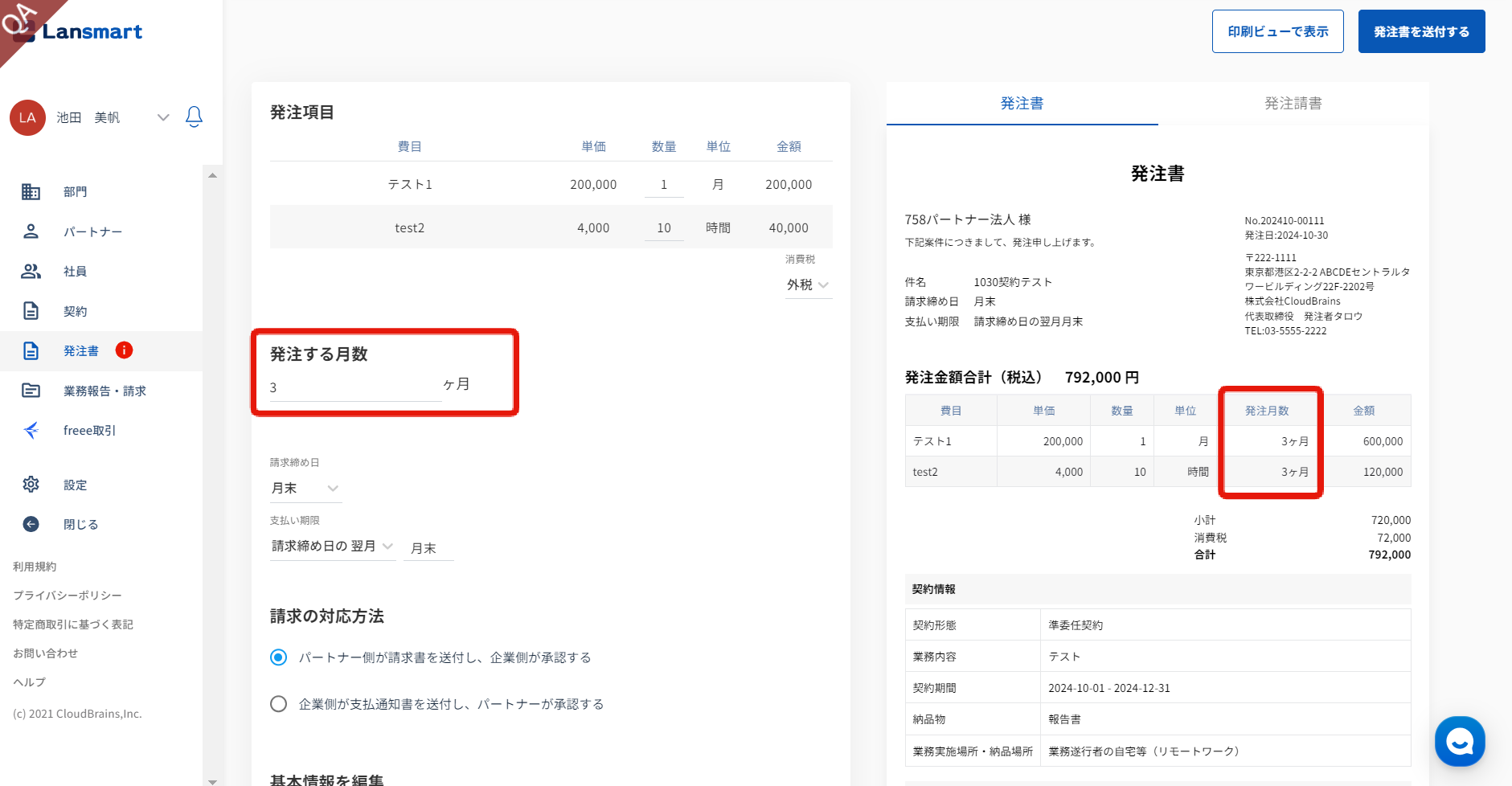The height and width of the screenshot is (786, 1512).
Task: Click the 契約 document icon
Action: (31, 311)
